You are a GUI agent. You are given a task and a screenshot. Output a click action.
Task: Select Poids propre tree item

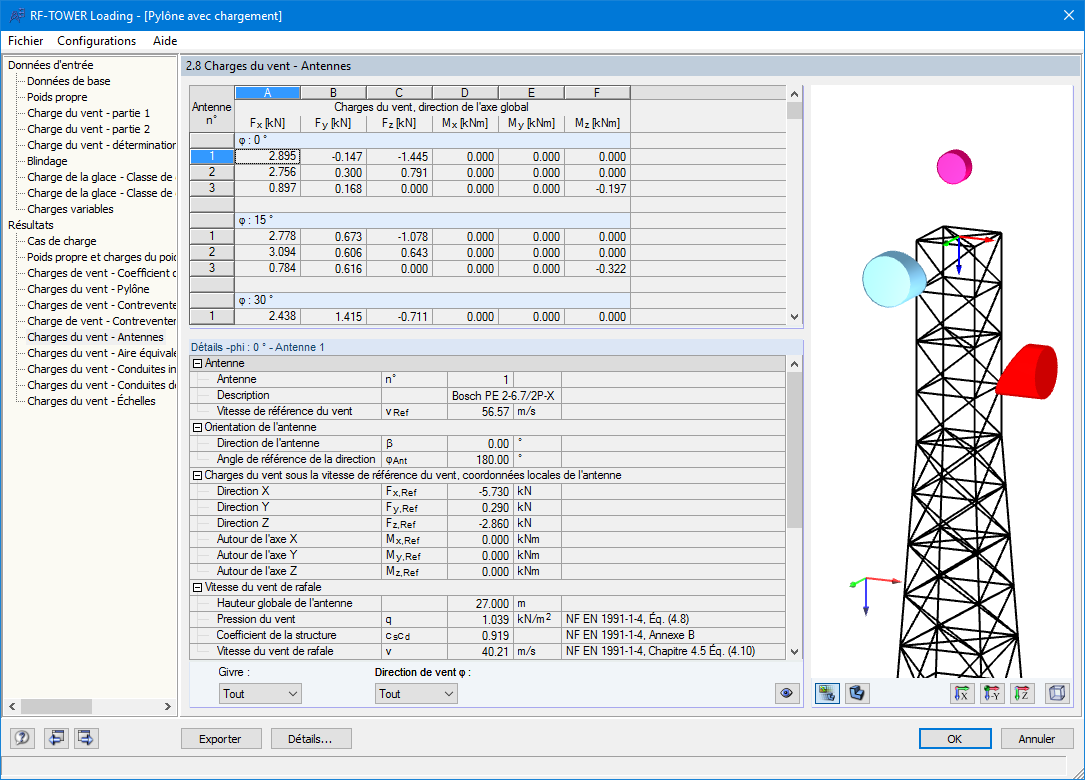click(57, 97)
